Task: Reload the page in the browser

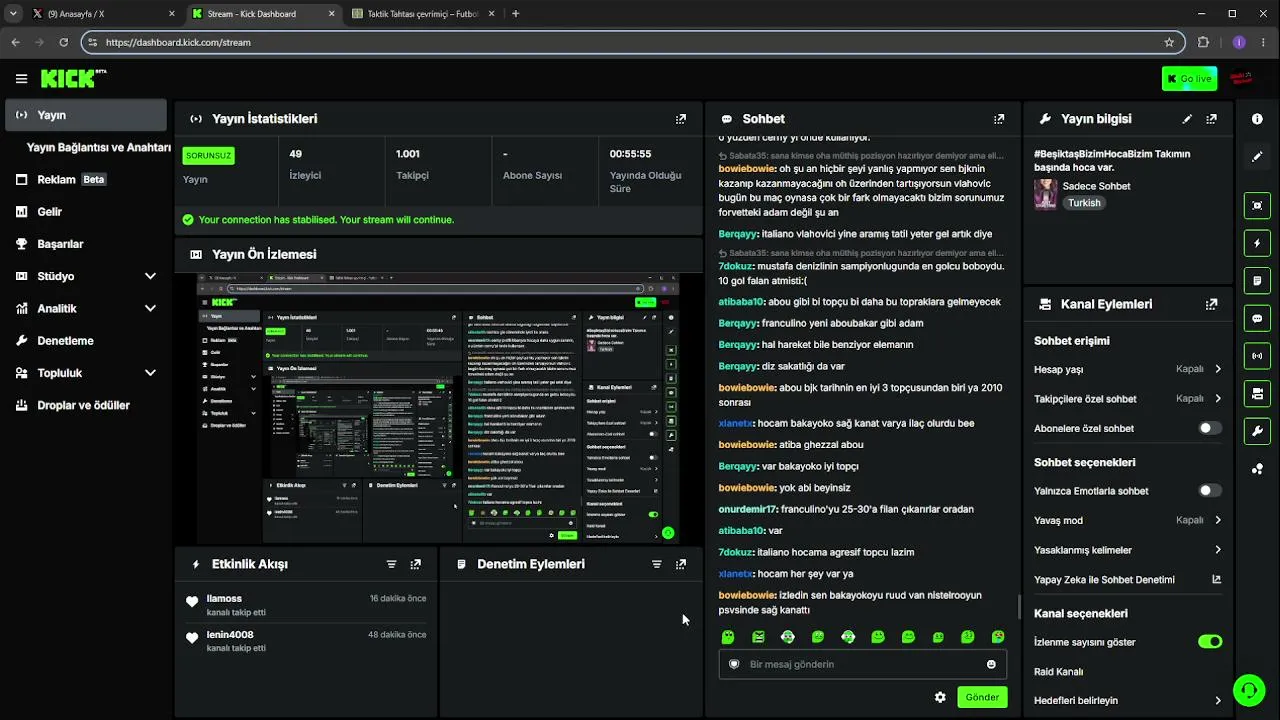Action: tap(64, 42)
